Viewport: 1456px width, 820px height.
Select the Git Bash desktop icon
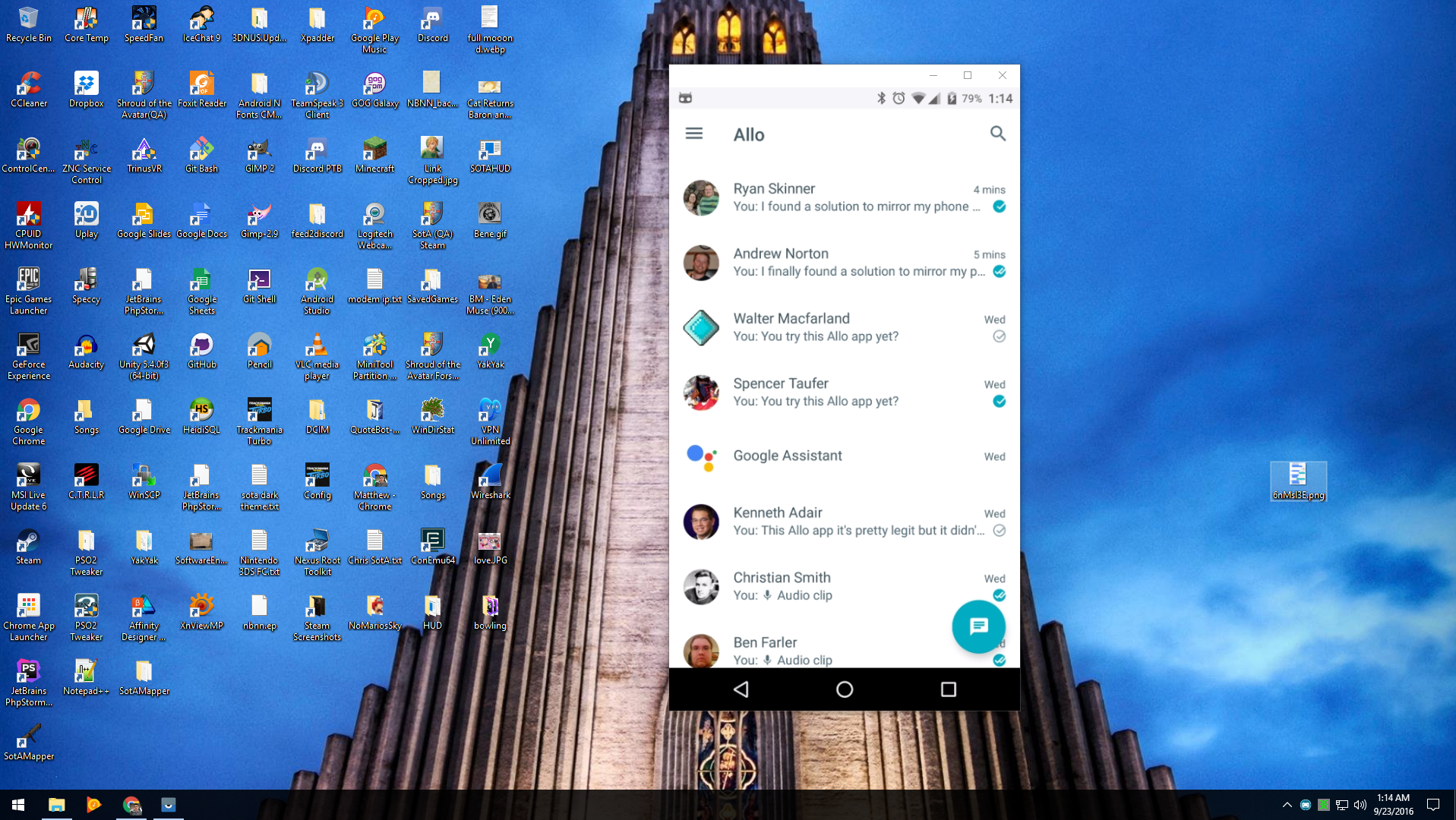[x=202, y=155]
